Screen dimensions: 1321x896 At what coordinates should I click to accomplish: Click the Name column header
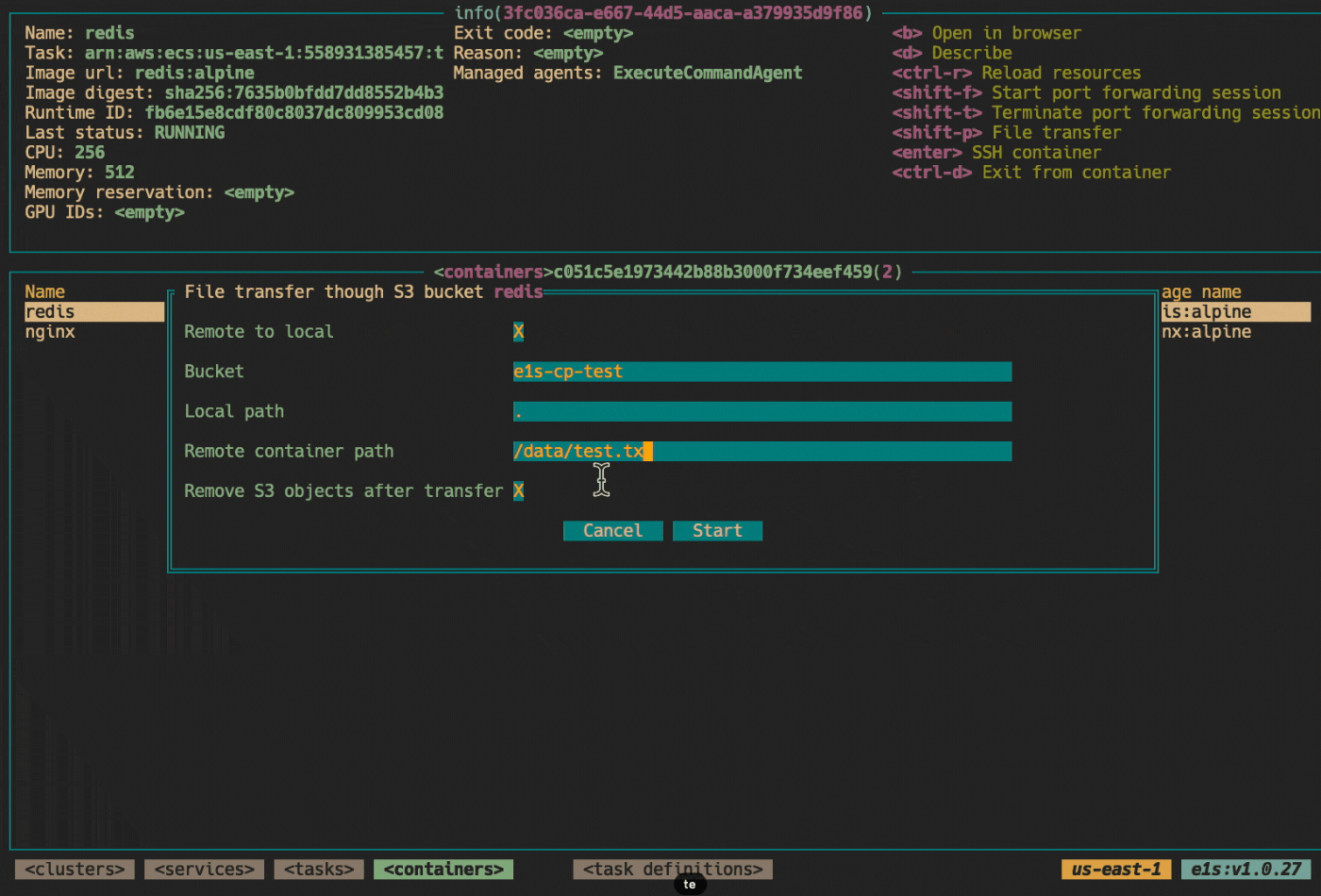coord(44,292)
